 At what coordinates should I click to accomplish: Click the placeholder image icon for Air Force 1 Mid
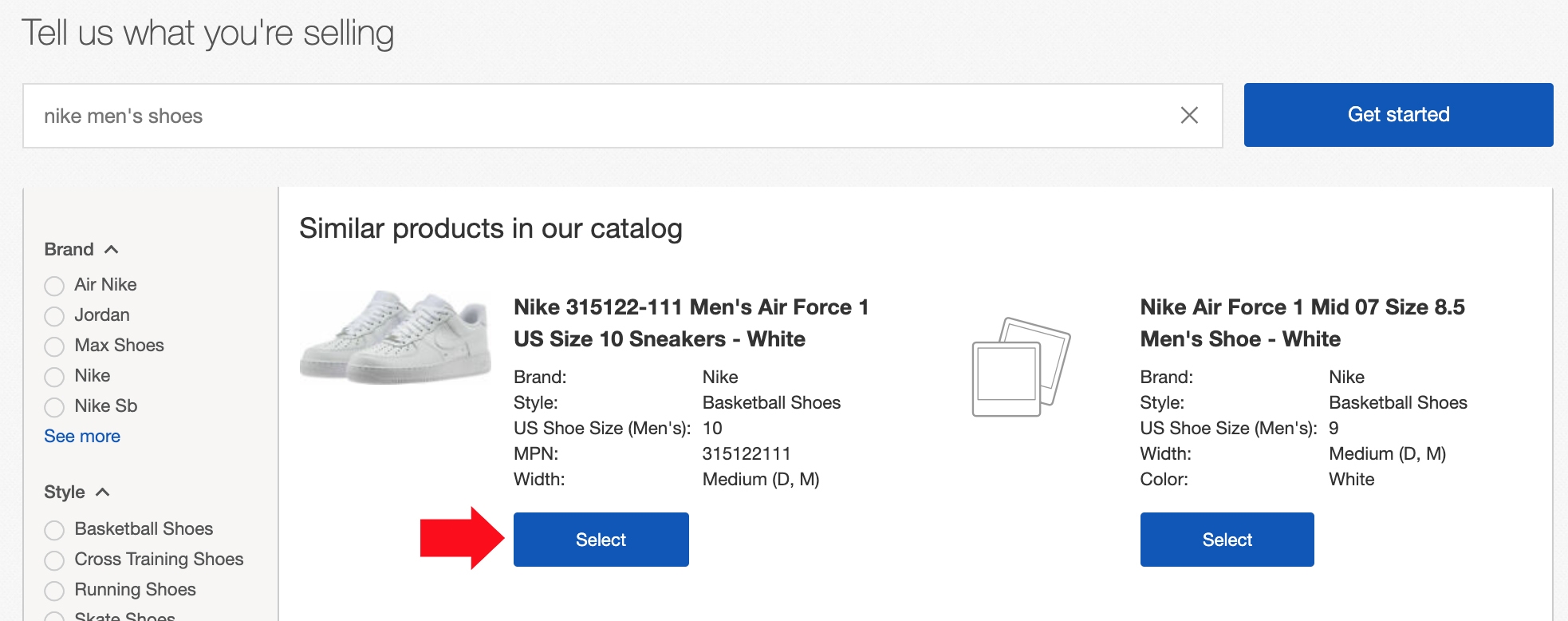[1020, 367]
